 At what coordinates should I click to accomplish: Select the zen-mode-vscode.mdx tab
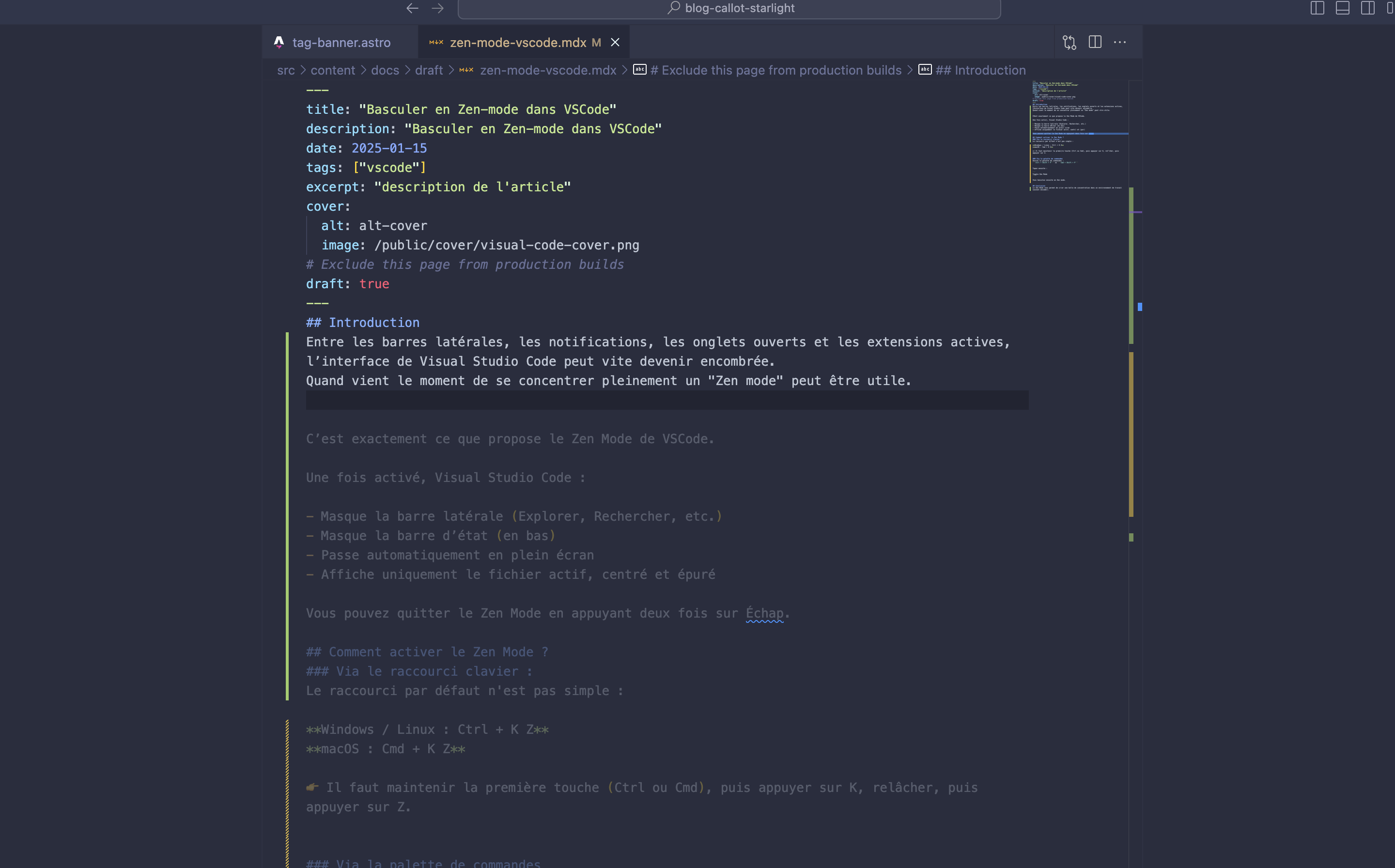(x=518, y=43)
